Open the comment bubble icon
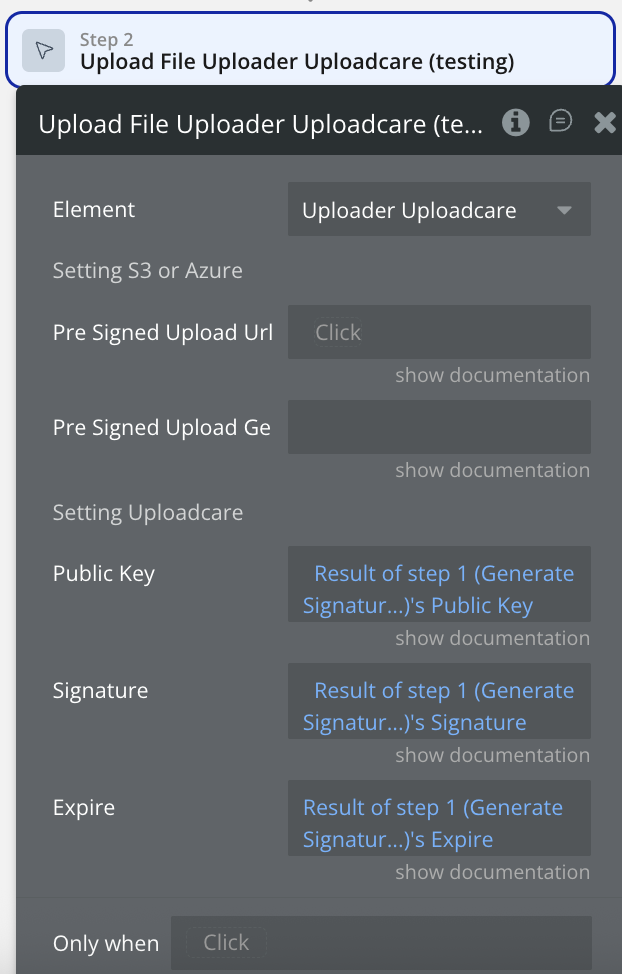 pos(561,122)
